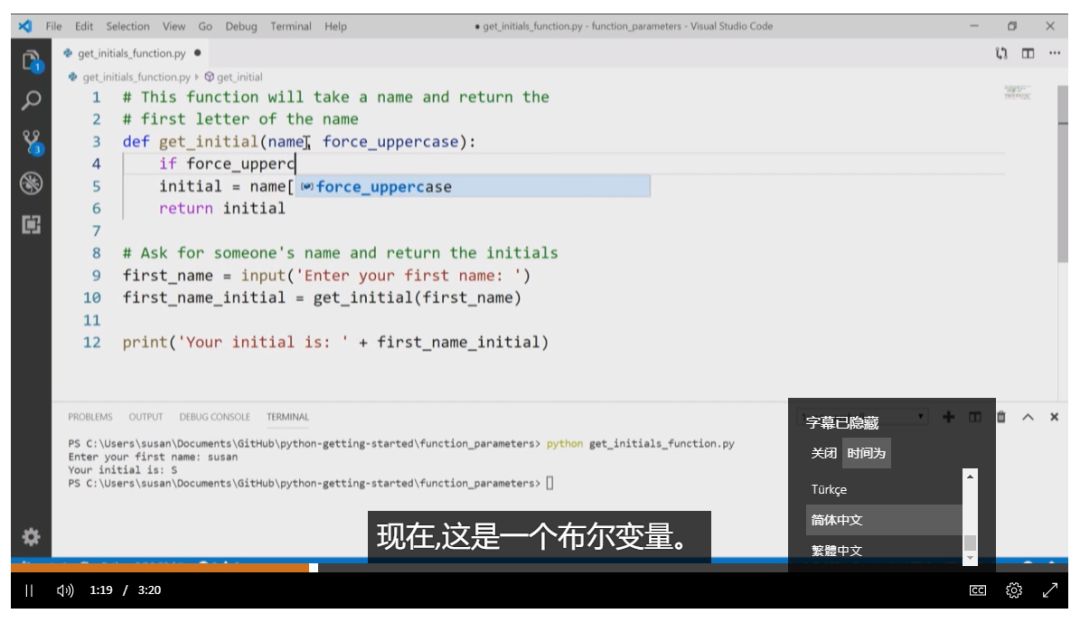1080x623 pixels.
Task: Close the terminal panel
Action: pyautogui.click(x=1054, y=416)
